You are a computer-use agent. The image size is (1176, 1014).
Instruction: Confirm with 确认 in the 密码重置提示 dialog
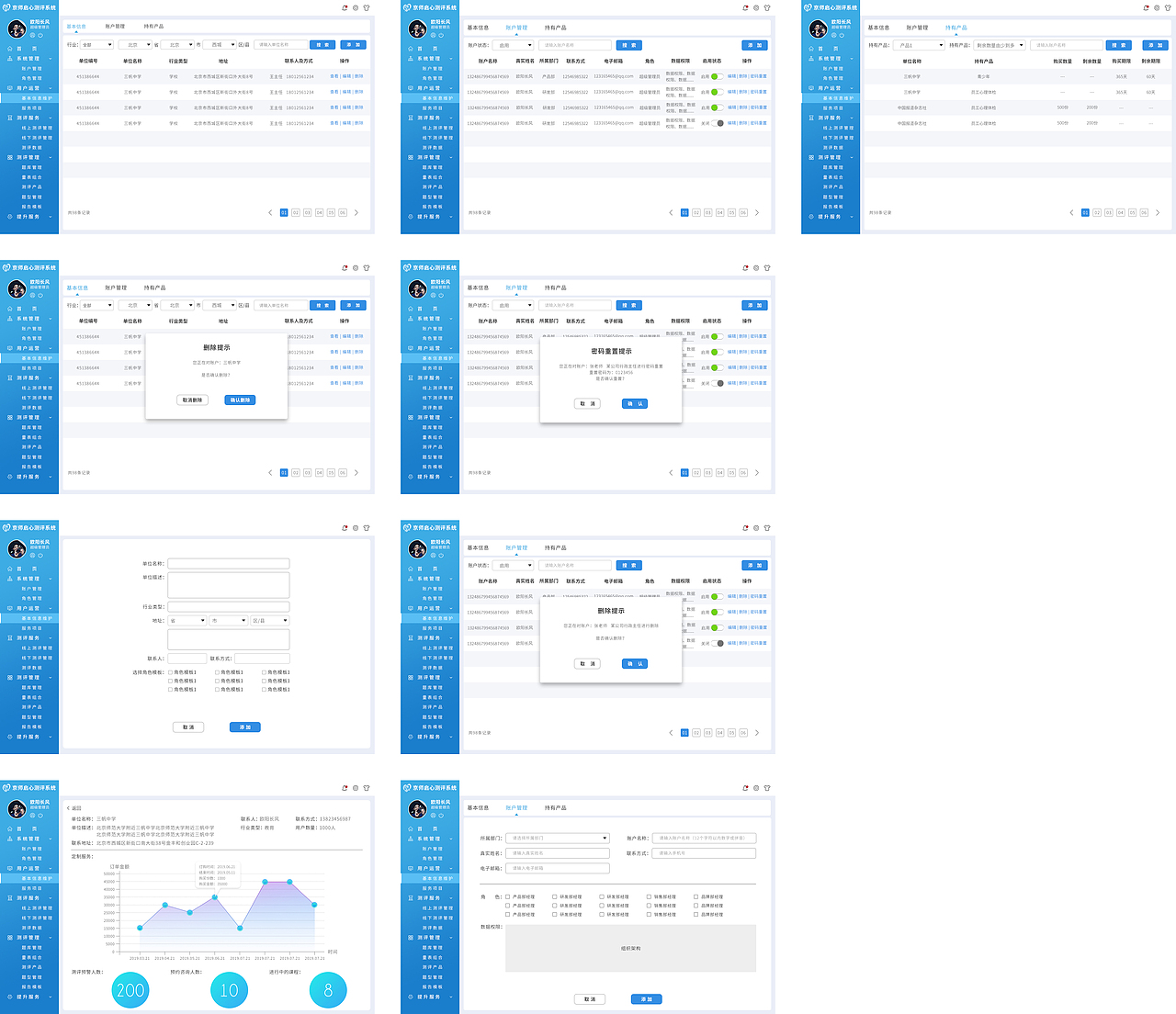pyautogui.click(x=635, y=404)
